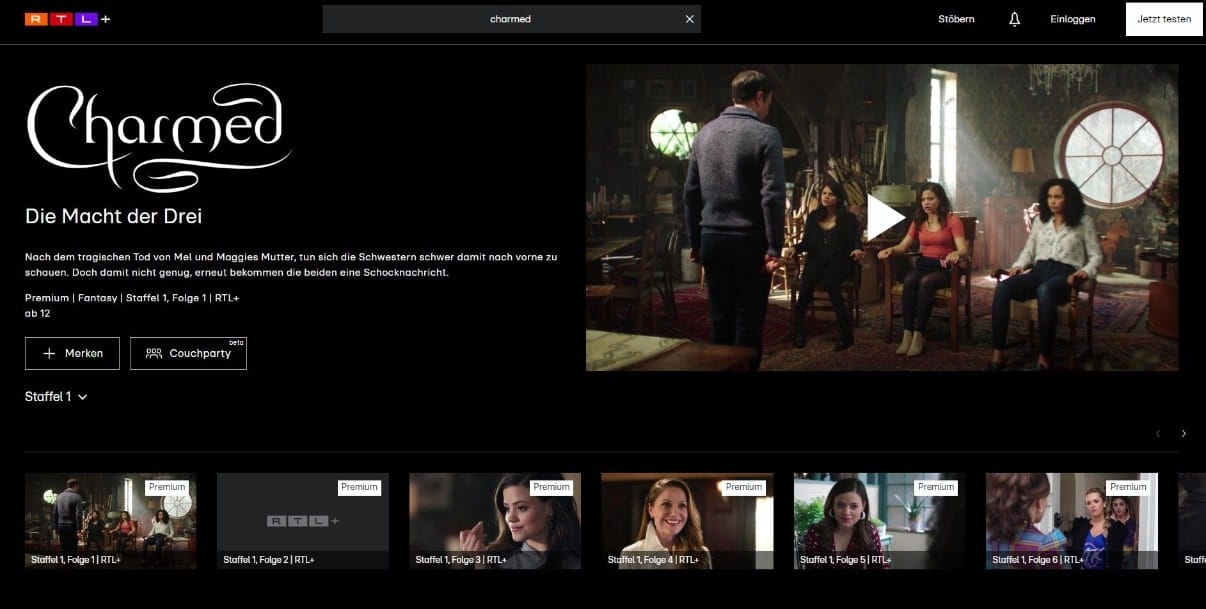Image resolution: width=1206 pixels, height=609 pixels.
Task: Open Staffel 1, Folge 3 thumbnail
Action: (495, 521)
